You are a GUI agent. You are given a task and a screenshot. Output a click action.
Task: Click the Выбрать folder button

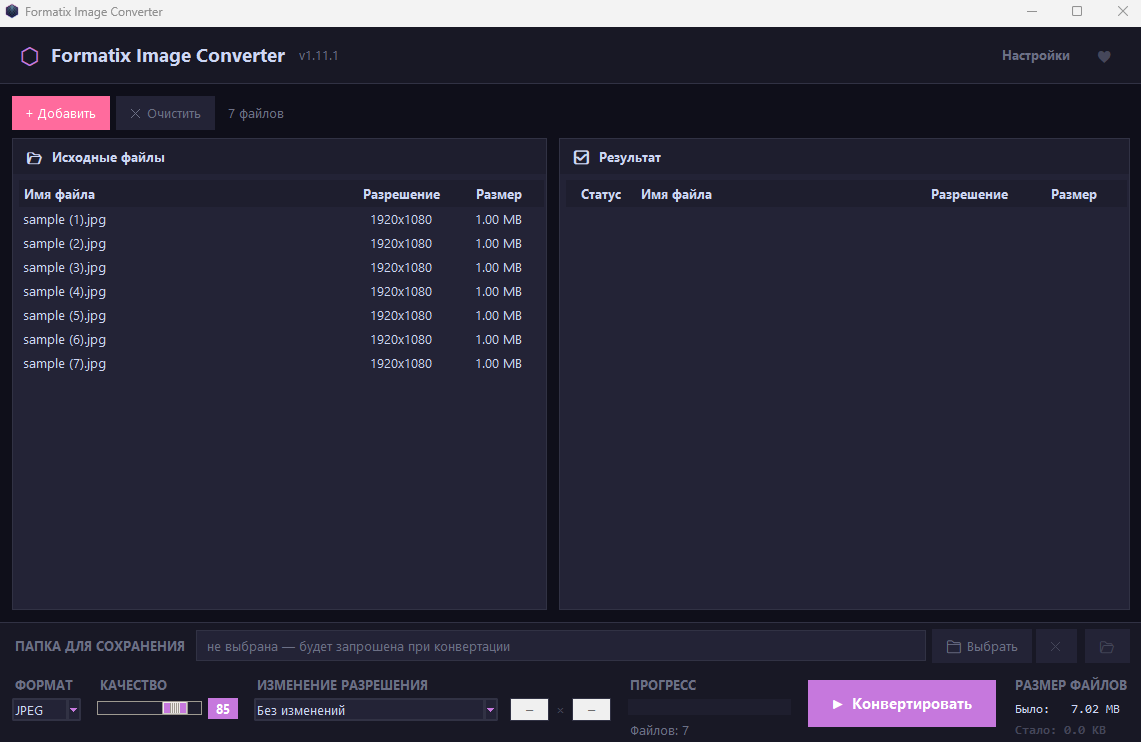coord(982,646)
